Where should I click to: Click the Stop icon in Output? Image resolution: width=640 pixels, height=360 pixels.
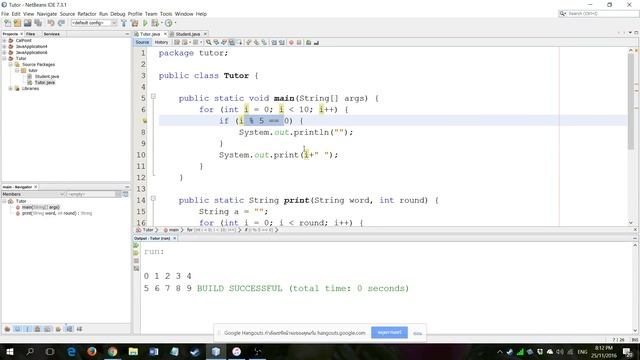tap(136, 261)
